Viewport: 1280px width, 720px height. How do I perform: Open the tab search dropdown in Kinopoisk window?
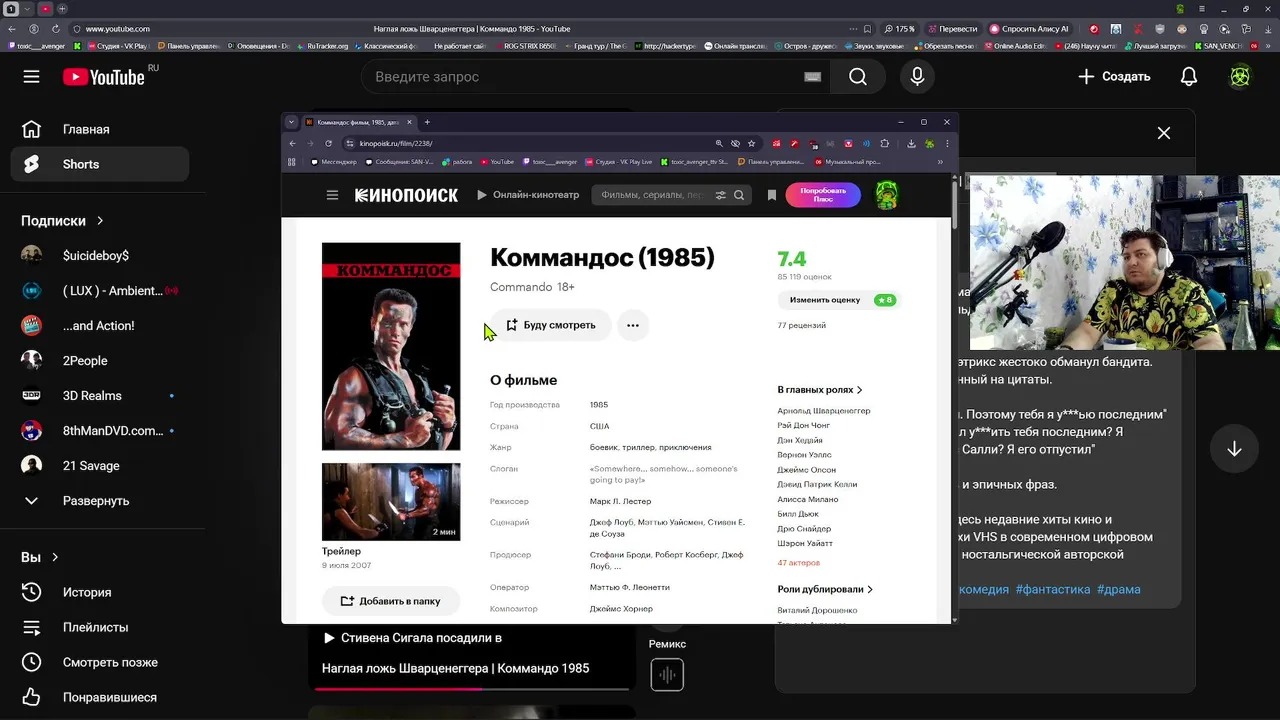coord(291,122)
